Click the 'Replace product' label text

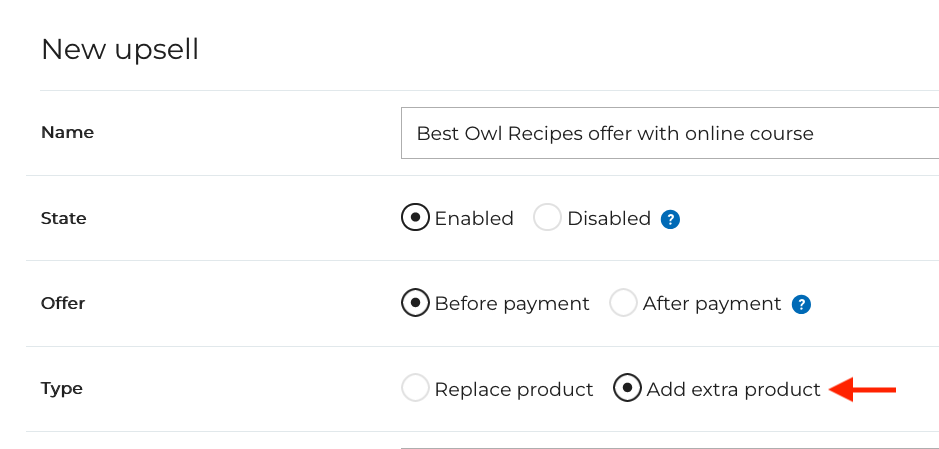click(514, 389)
